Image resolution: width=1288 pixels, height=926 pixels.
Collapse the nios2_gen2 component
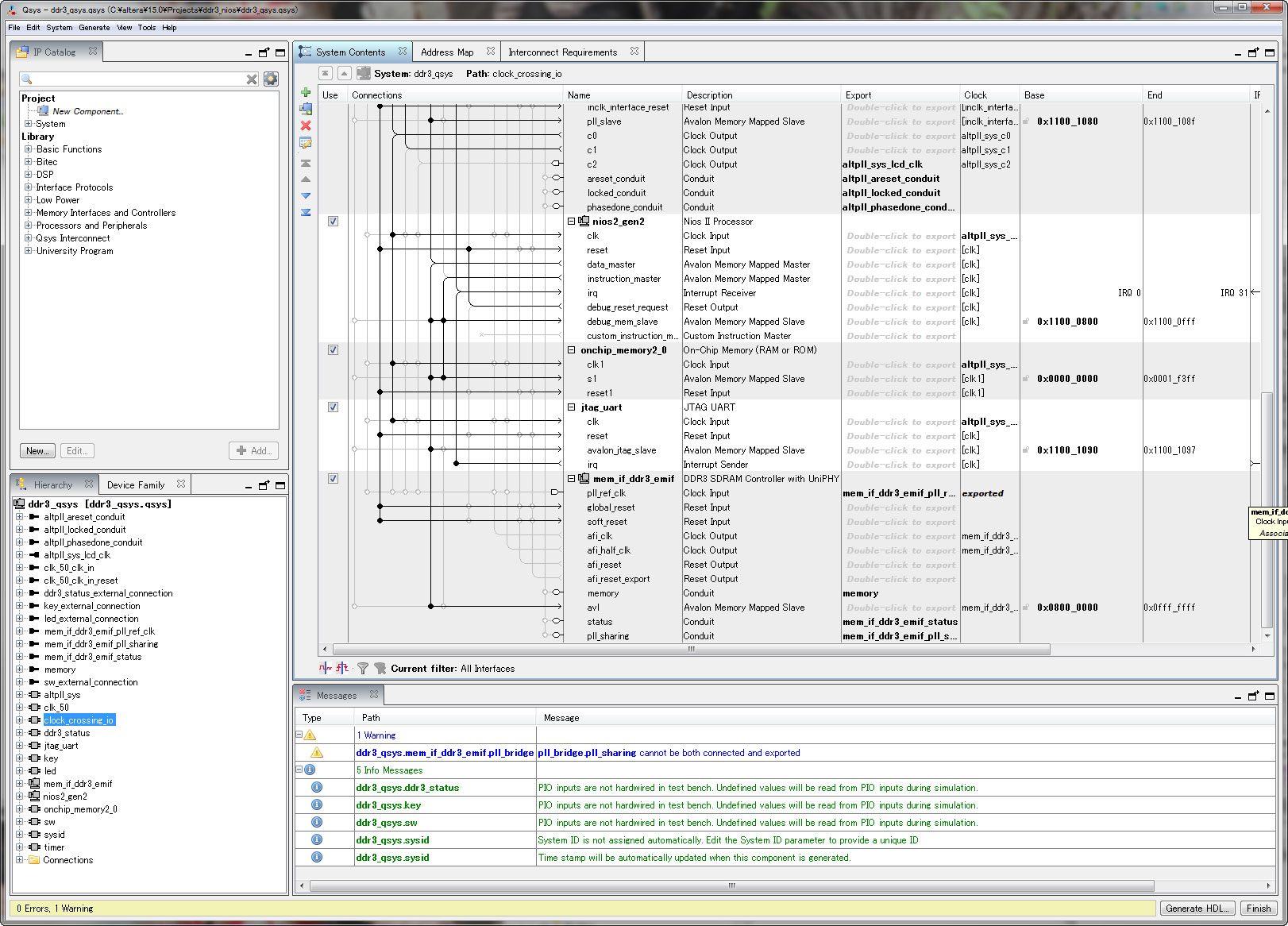click(x=571, y=222)
